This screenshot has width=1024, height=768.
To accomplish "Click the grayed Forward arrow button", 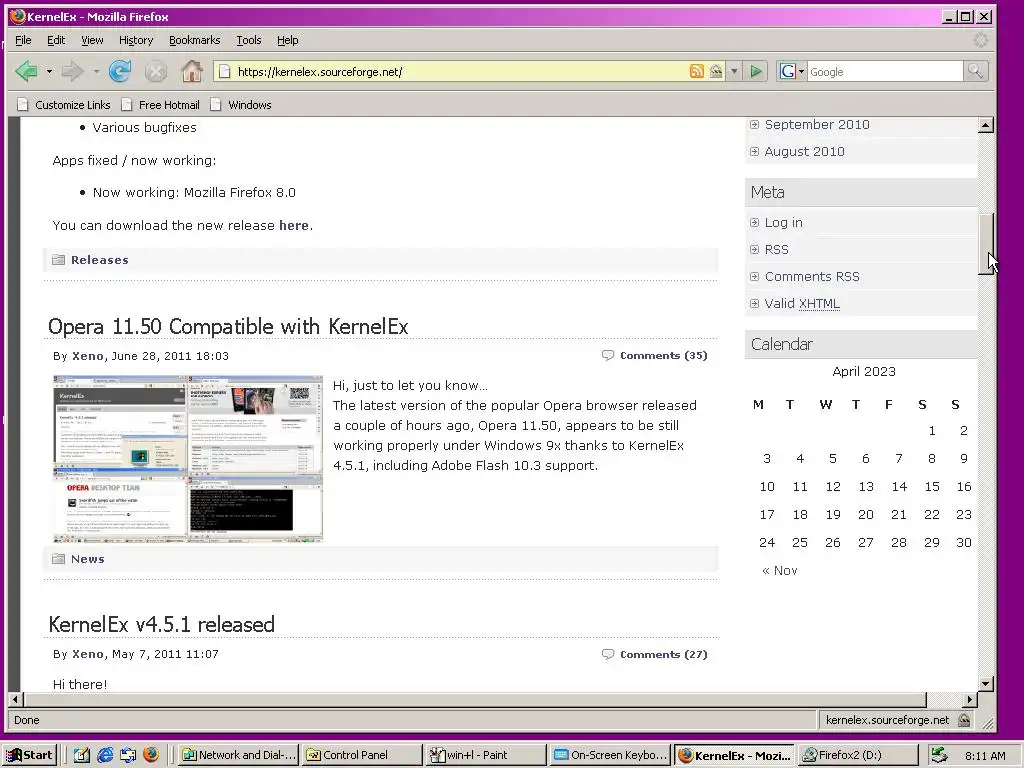I will tap(72, 71).
